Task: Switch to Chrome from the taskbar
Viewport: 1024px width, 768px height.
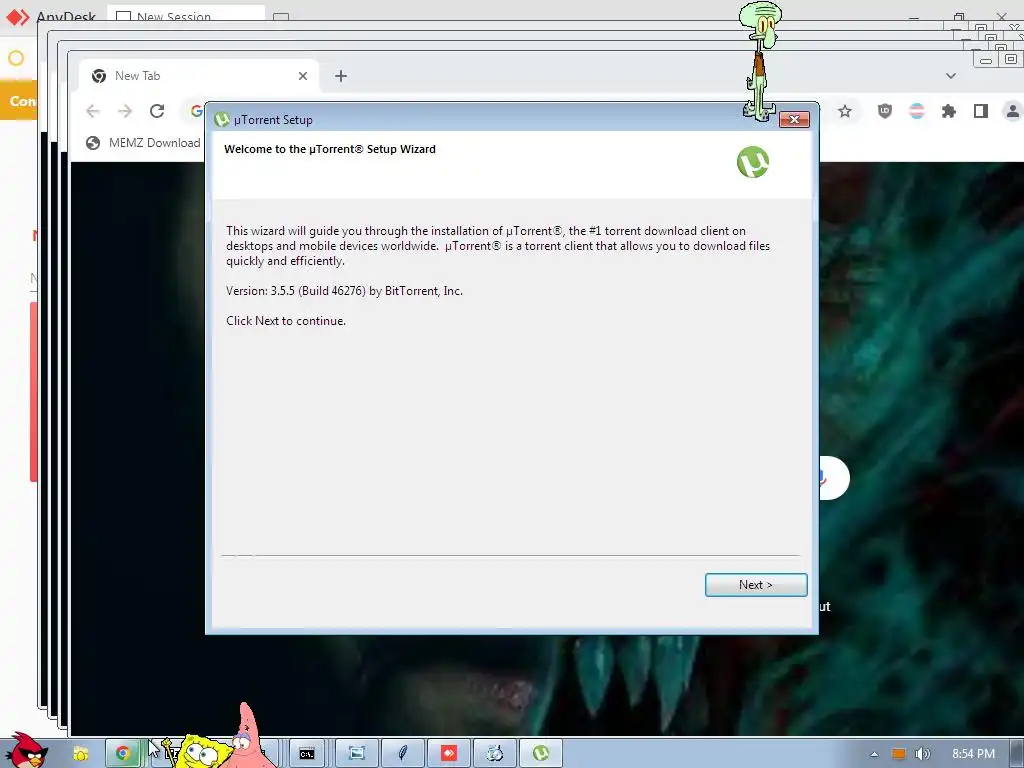Action: [123, 754]
